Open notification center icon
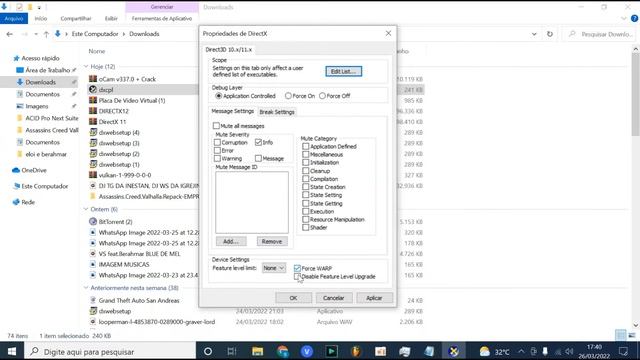 coord(623,351)
